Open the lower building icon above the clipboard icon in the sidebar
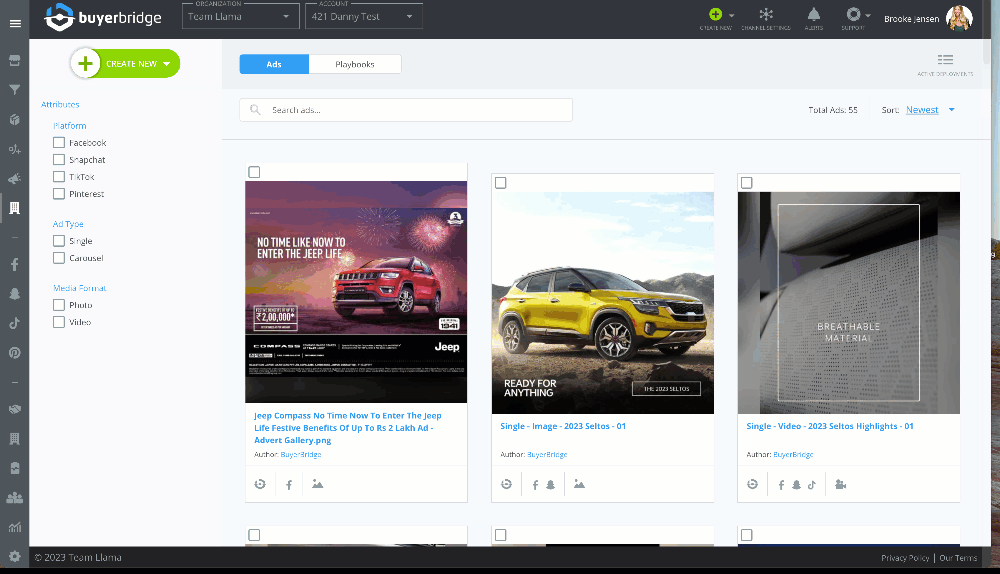1000x574 pixels. tap(15, 438)
